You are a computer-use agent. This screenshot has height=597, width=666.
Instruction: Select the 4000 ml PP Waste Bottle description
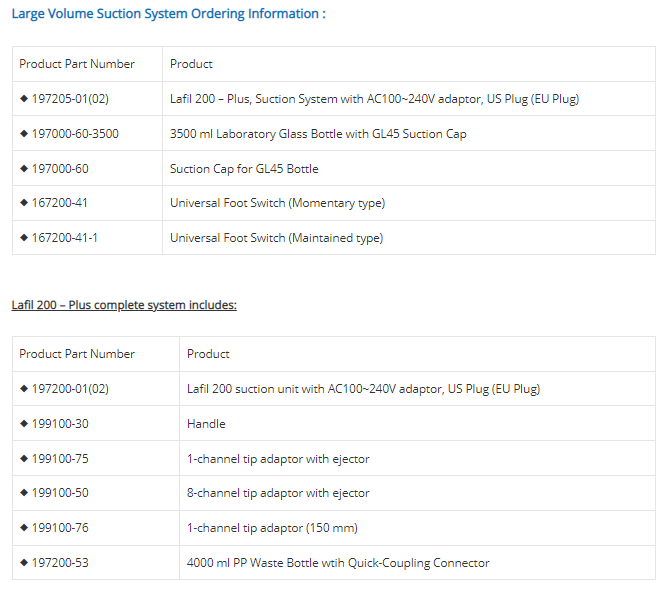click(x=338, y=563)
